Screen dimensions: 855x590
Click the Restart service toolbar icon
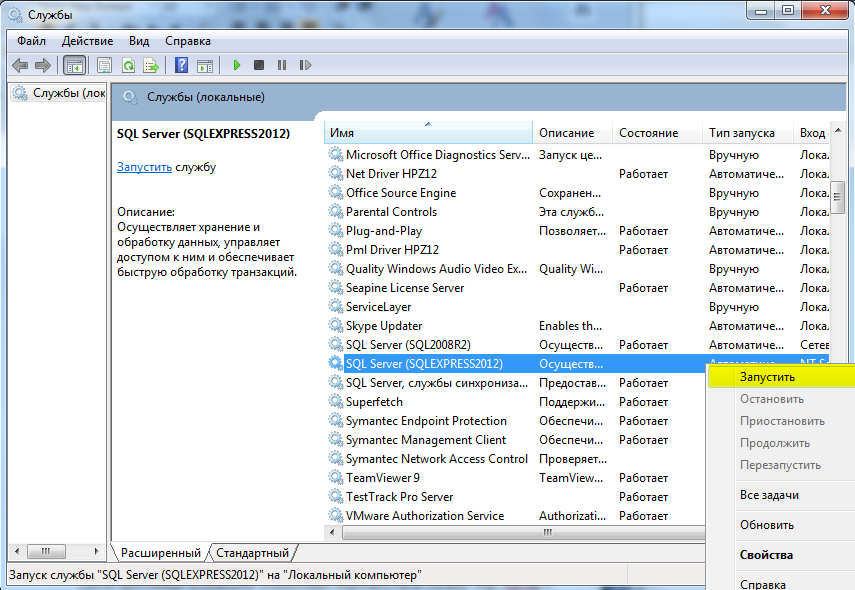305,65
